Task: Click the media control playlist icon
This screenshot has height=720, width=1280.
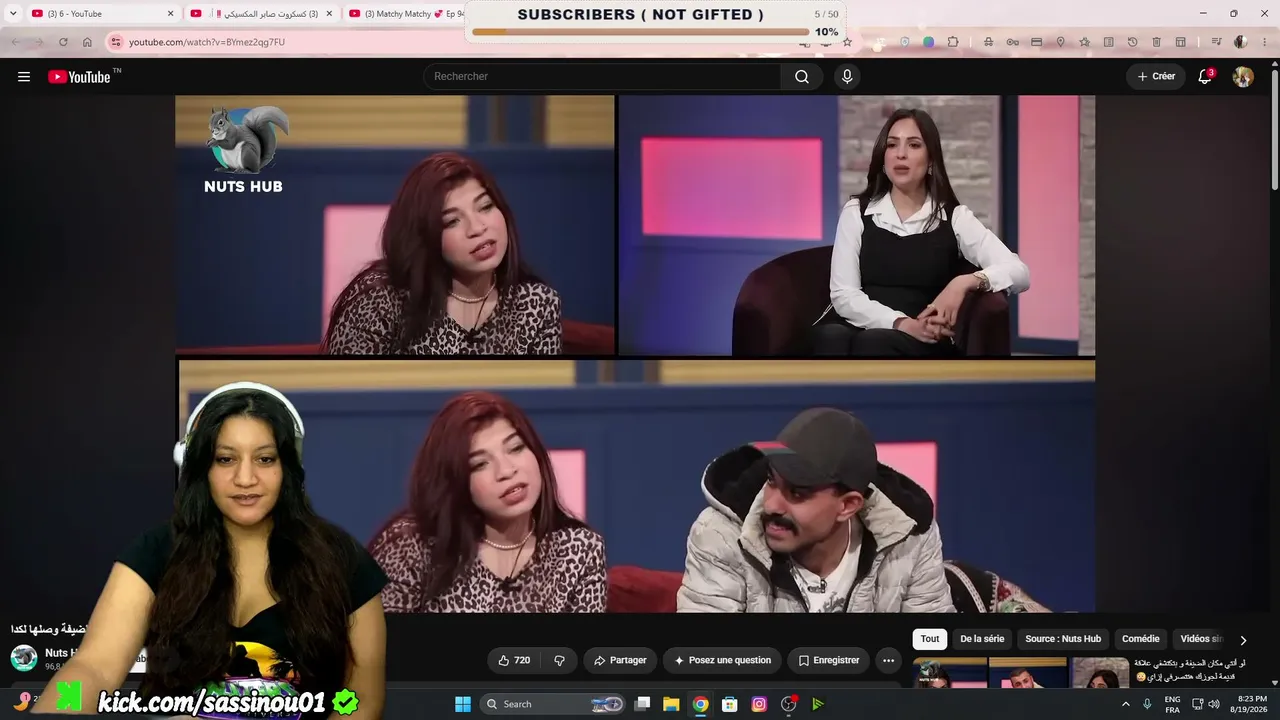Action: coord(1216,42)
